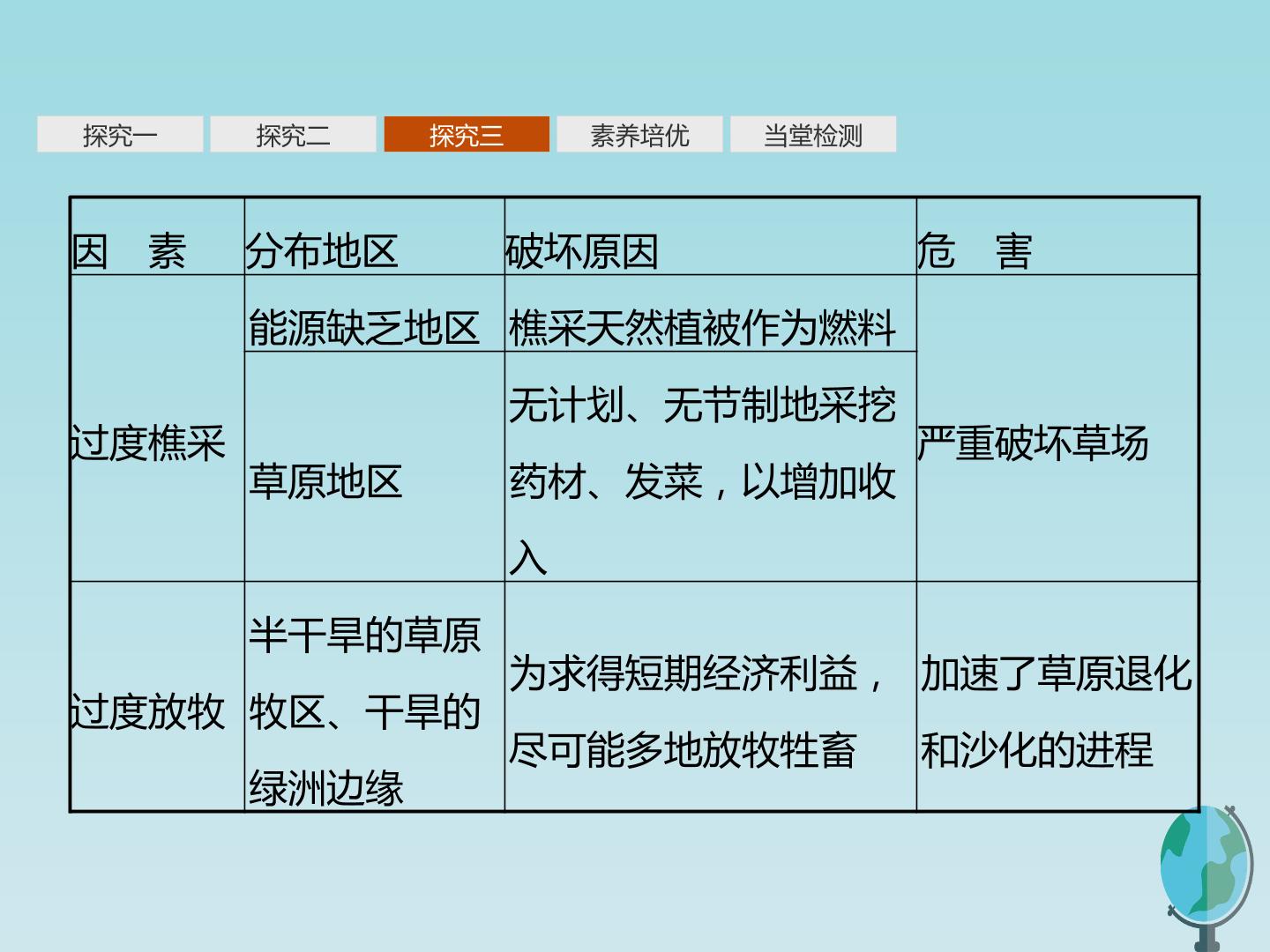The height and width of the screenshot is (952, 1270).
Task: Click the 破坏原因 column header
Action: tap(710, 236)
